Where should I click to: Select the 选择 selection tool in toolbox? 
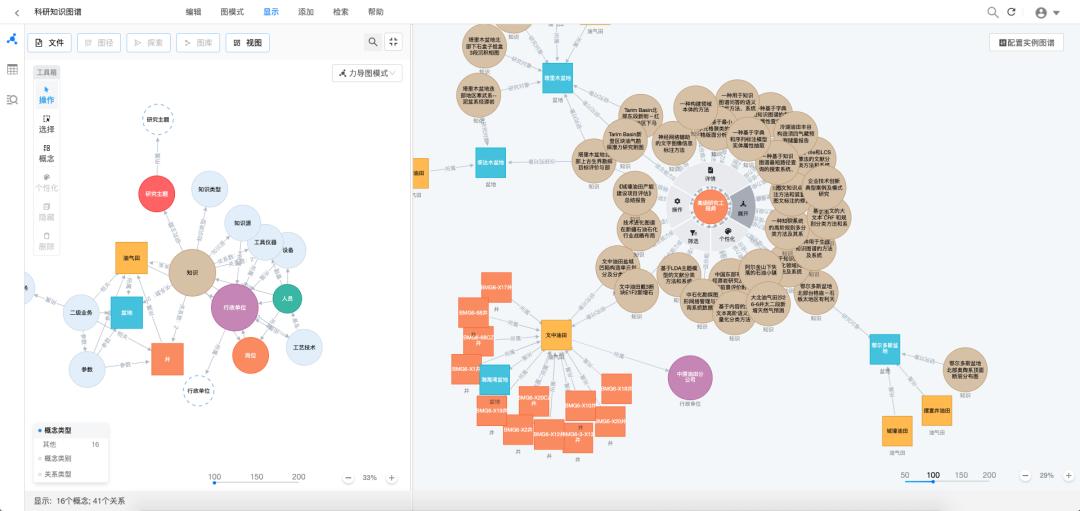coord(47,124)
